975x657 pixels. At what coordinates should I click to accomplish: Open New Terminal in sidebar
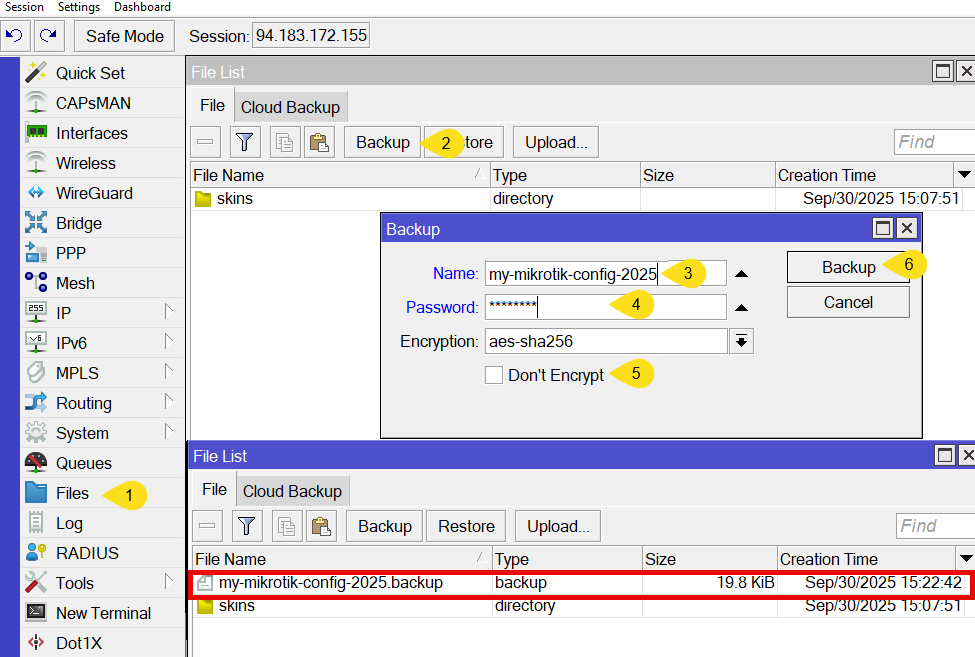103,613
